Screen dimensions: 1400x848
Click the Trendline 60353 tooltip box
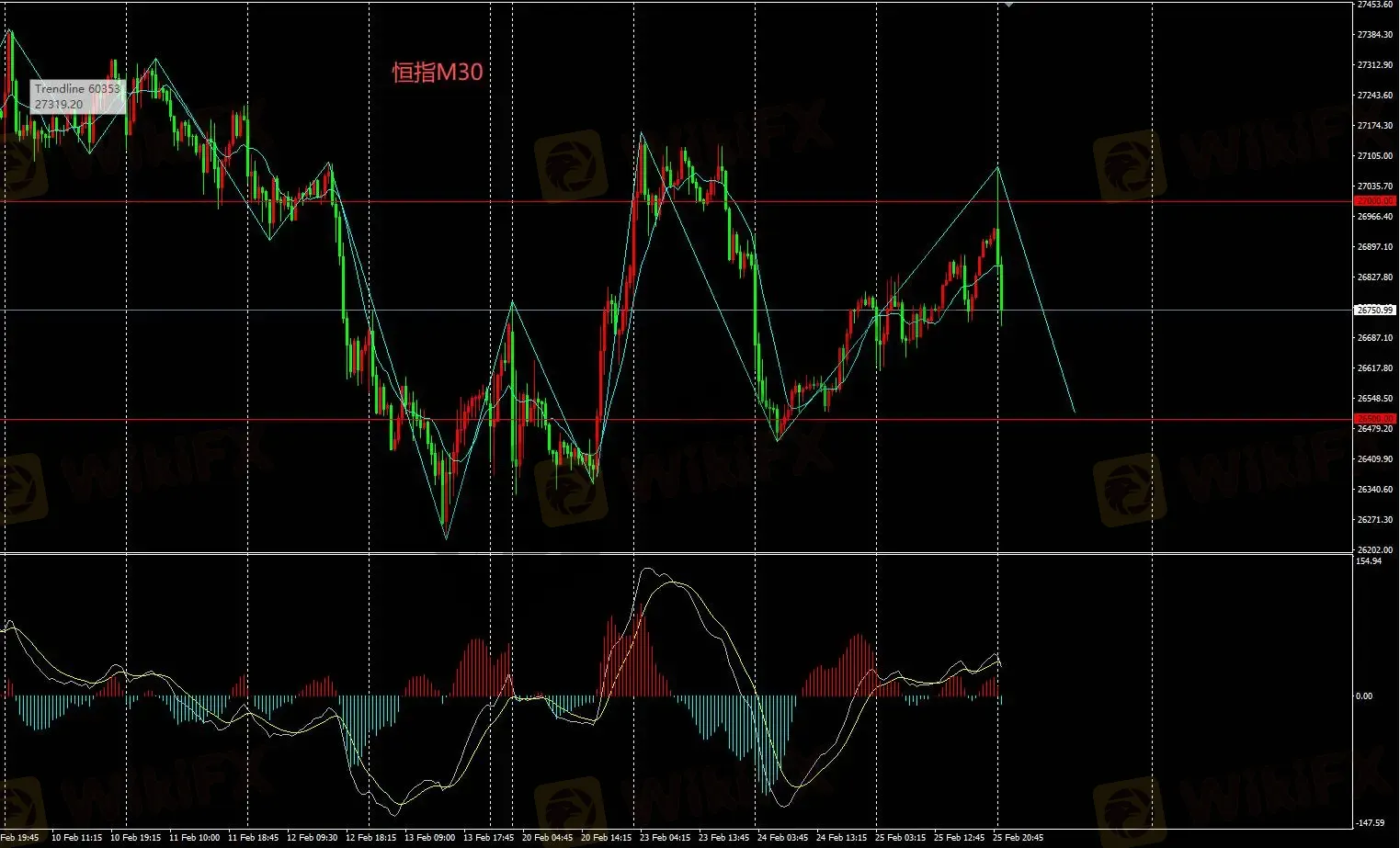click(x=77, y=96)
